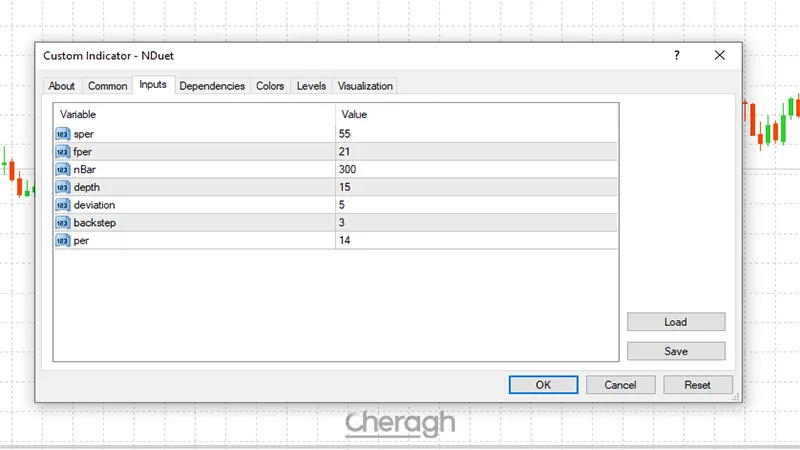Image resolution: width=800 pixels, height=450 pixels.
Task: Click the integer icon beside per
Action: point(63,240)
